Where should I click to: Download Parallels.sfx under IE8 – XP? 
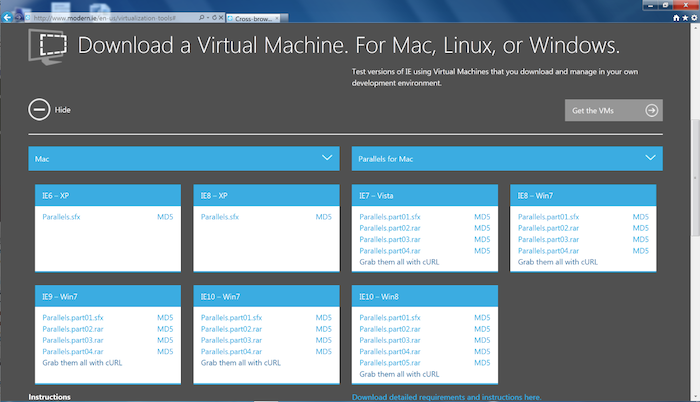220,217
